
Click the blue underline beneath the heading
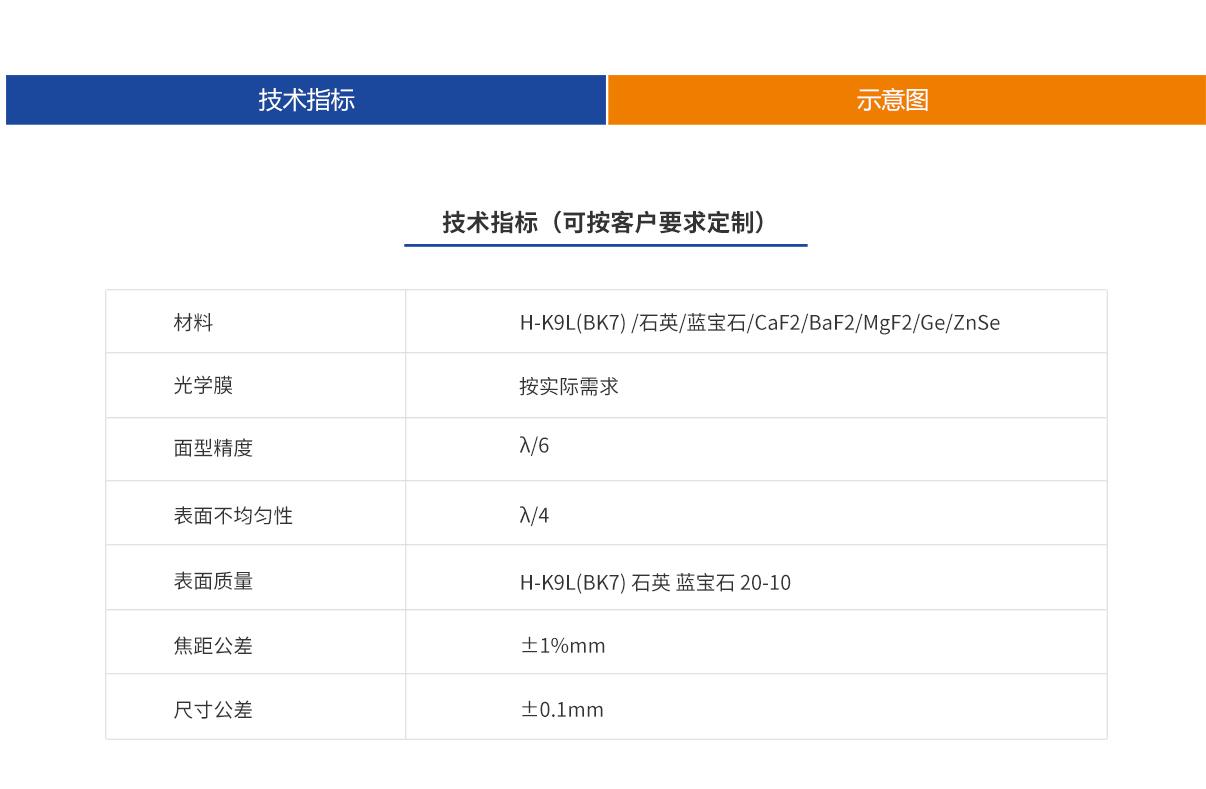(x=605, y=245)
